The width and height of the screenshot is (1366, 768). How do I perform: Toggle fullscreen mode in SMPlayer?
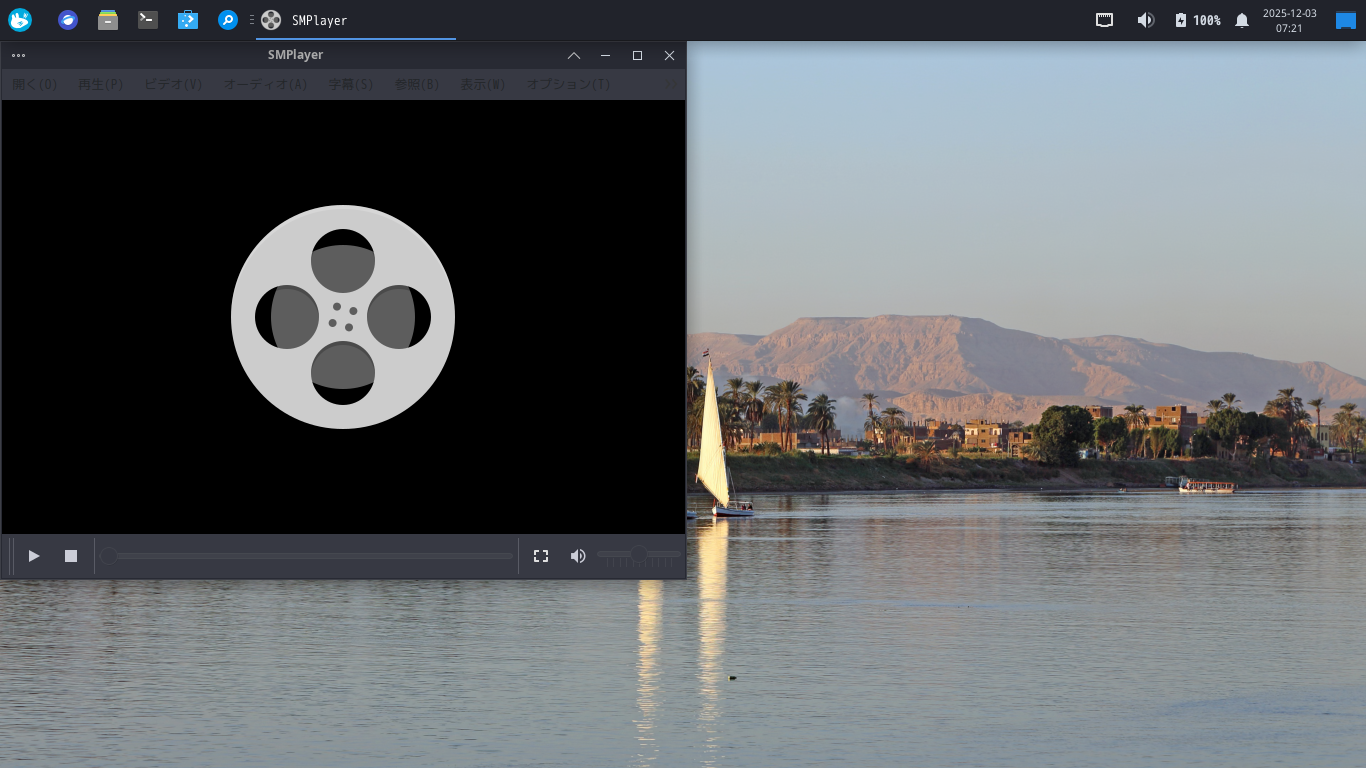pyautogui.click(x=541, y=556)
